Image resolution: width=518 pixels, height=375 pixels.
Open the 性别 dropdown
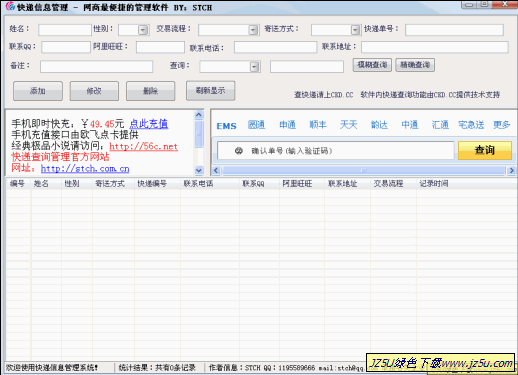pyautogui.click(x=143, y=30)
